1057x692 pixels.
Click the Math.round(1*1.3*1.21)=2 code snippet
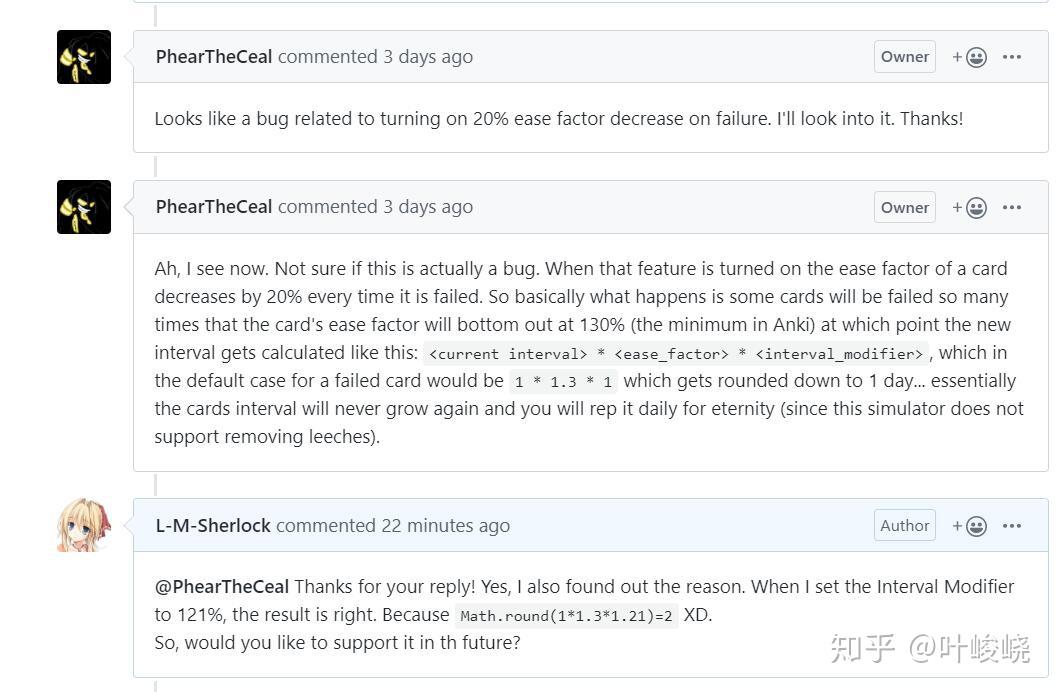tap(567, 616)
